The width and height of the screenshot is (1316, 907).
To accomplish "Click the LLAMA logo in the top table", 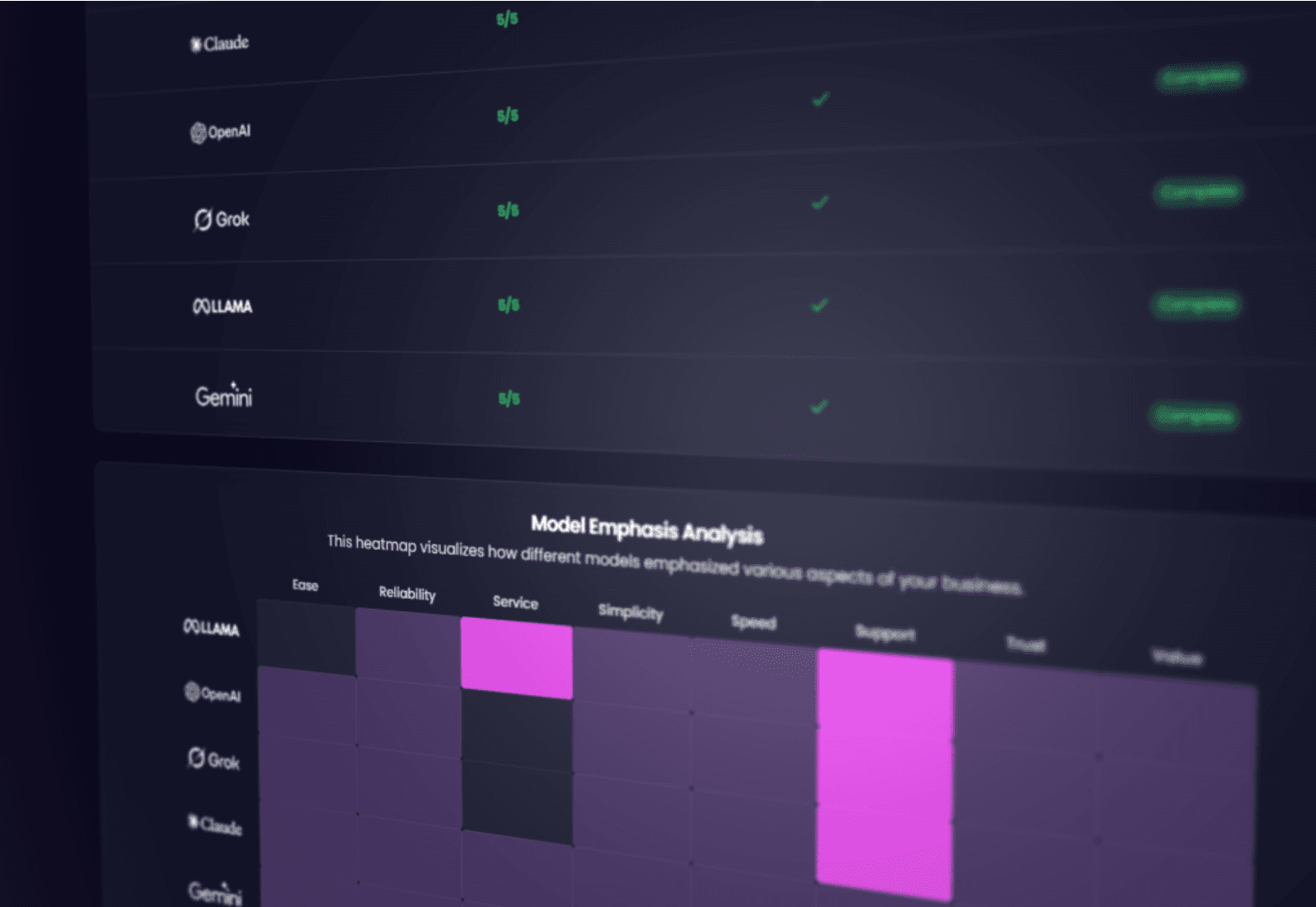I will (223, 306).
